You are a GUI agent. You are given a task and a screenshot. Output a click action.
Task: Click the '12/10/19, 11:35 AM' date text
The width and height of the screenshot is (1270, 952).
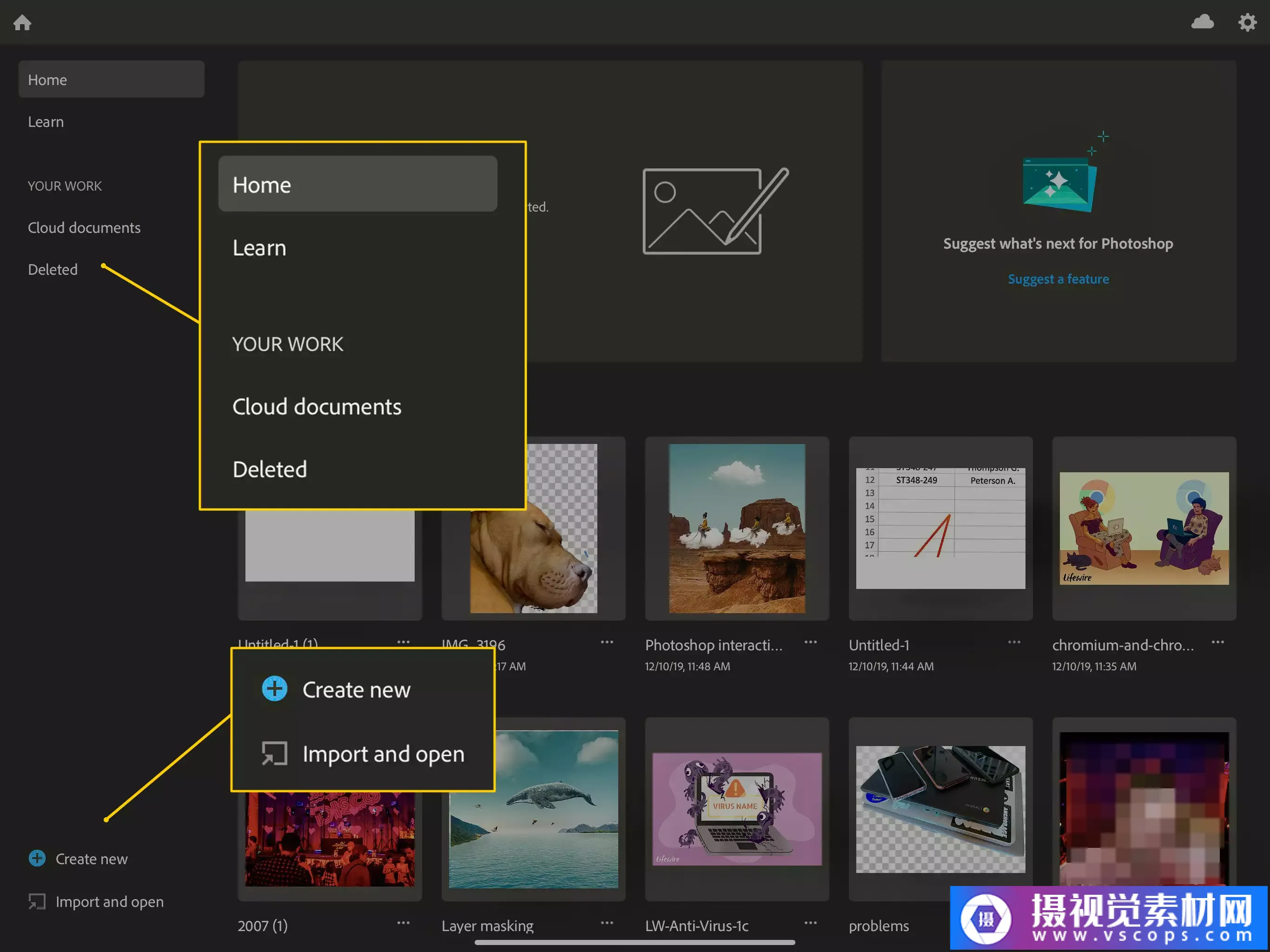coord(1094,666)
